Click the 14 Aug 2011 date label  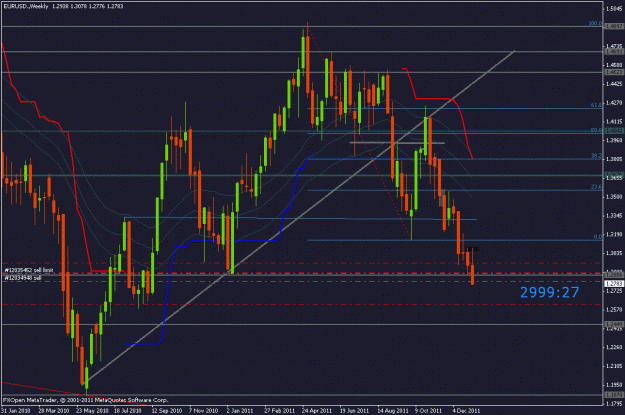click(x=393, y=410)
